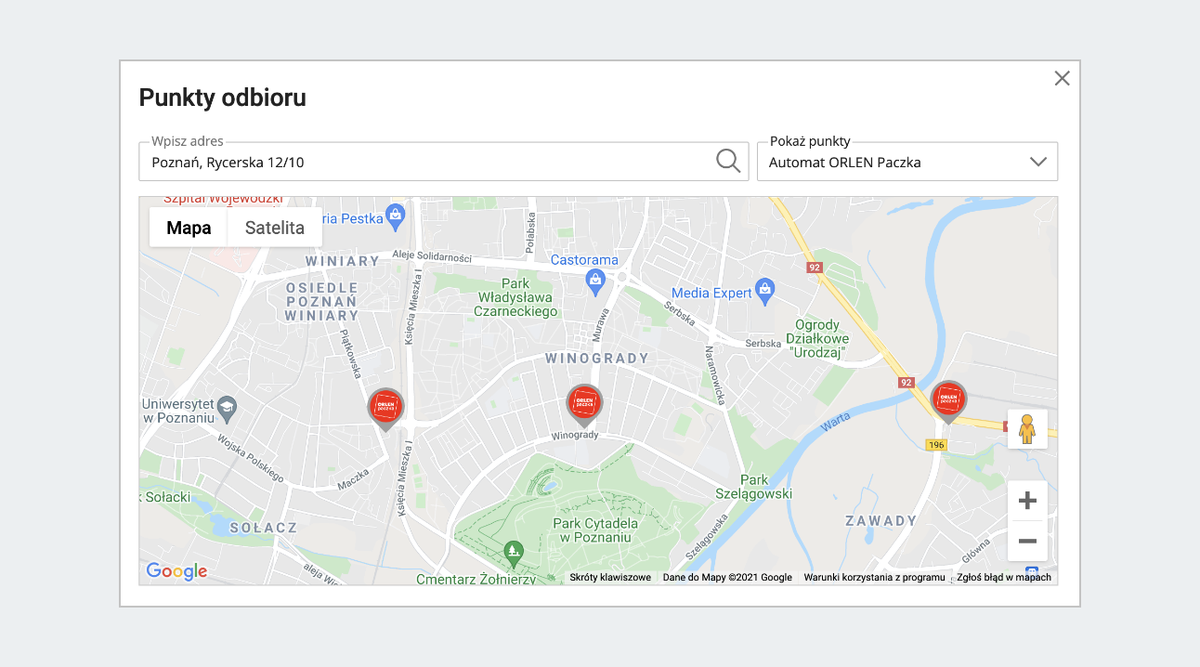Click the OSIEDLE POZNAŃ WINIARY label

click(x=321, y=301)
